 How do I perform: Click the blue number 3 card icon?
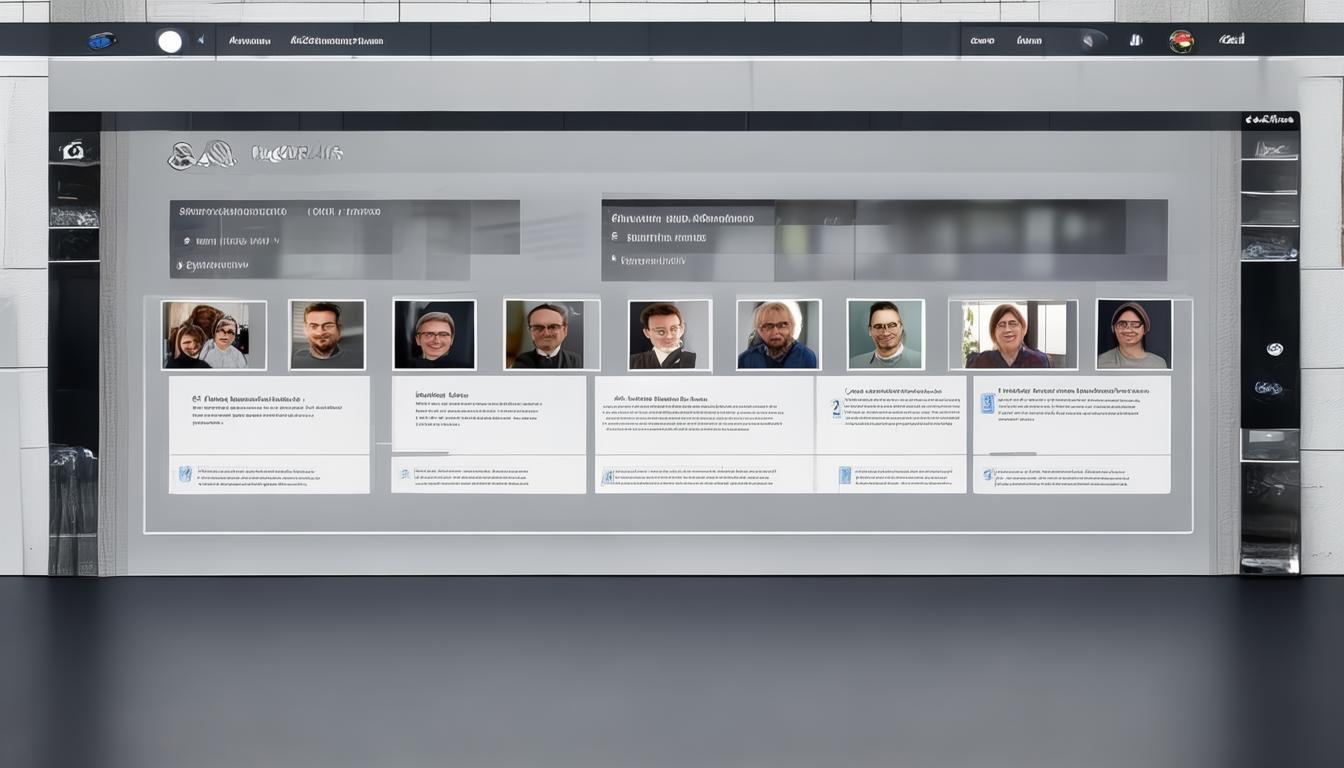tap(987, 403)
